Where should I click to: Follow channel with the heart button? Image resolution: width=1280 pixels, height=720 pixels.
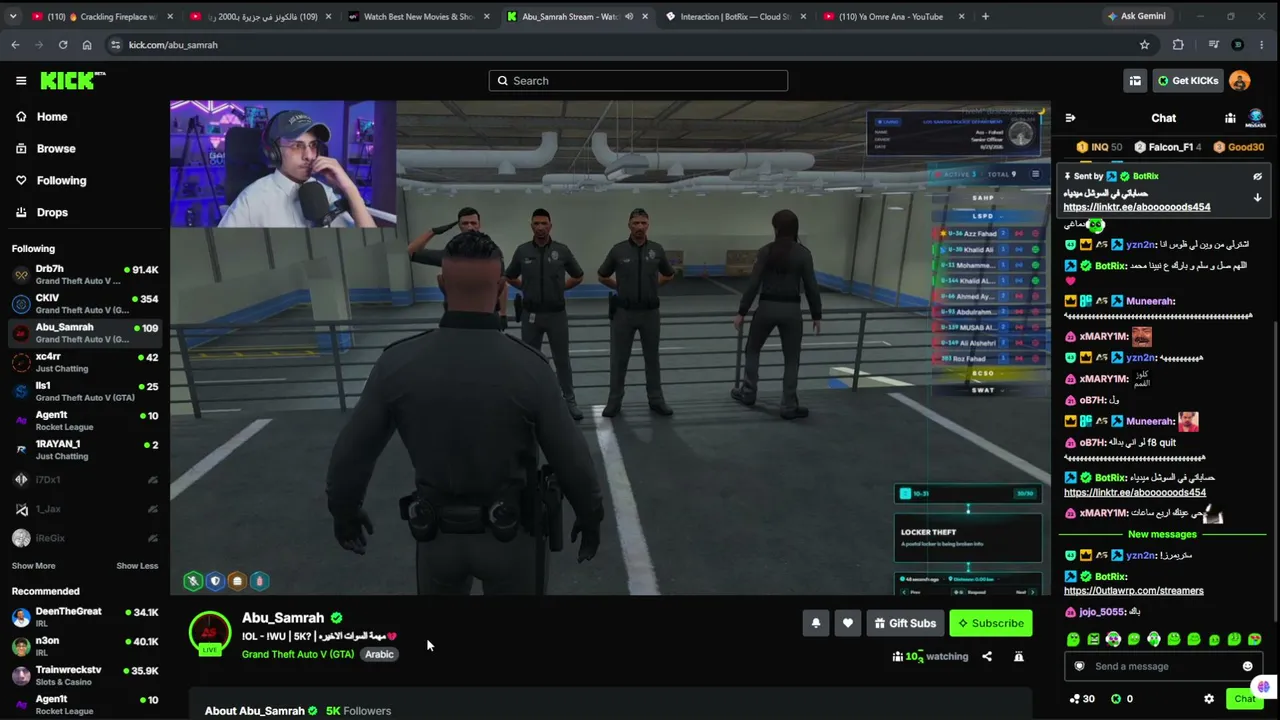[x=848, y=623]
